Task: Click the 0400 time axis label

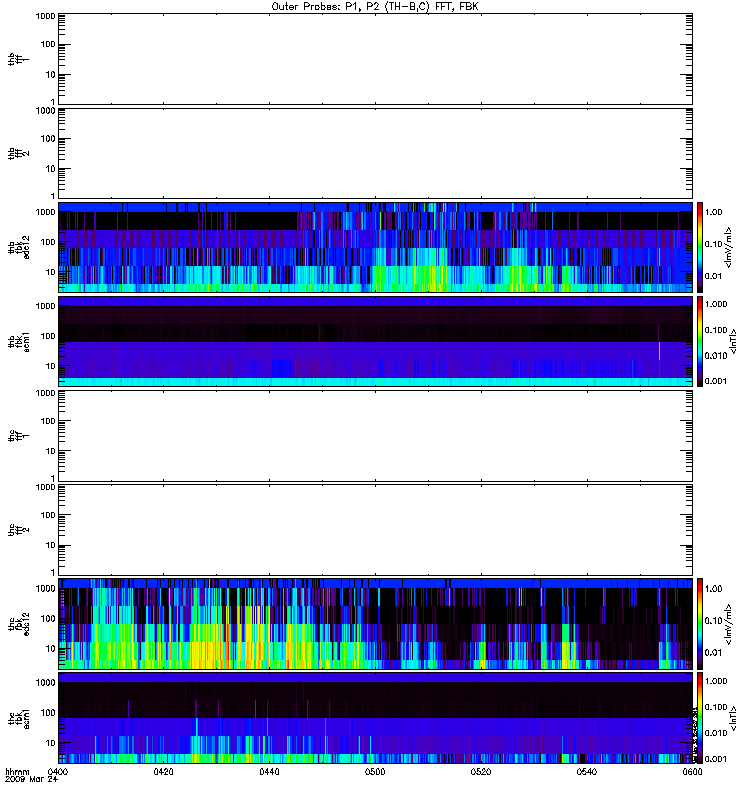Action: (58, 772)
